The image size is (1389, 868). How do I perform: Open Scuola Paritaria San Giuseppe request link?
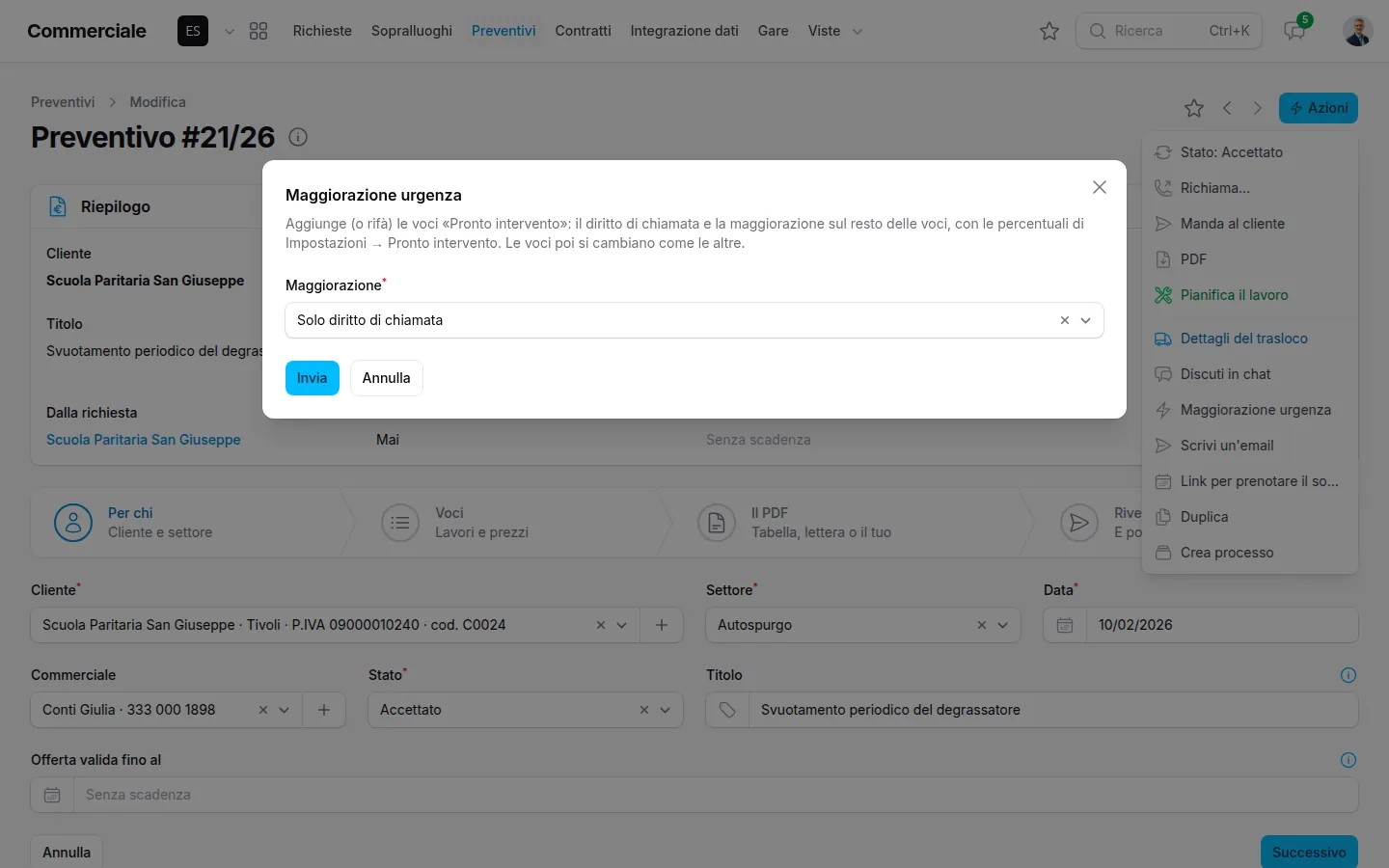click(144, 440)
